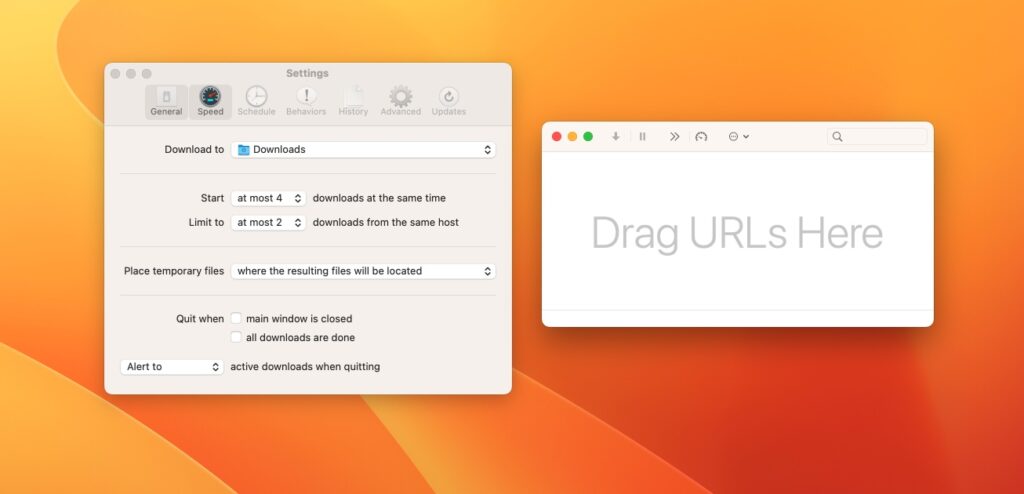Screen dimensions: 1024x494
Task: Click the magnifying glass search icon
Action: [x=837, y=137]
